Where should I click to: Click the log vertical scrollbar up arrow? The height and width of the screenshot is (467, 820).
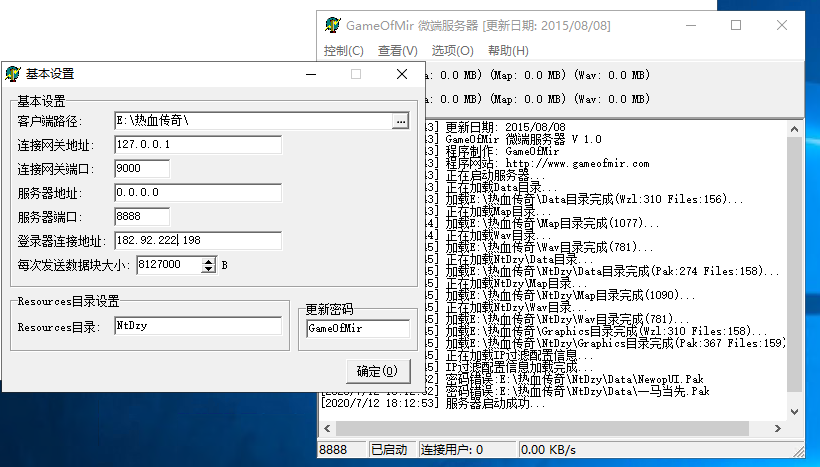click(794, 129)
